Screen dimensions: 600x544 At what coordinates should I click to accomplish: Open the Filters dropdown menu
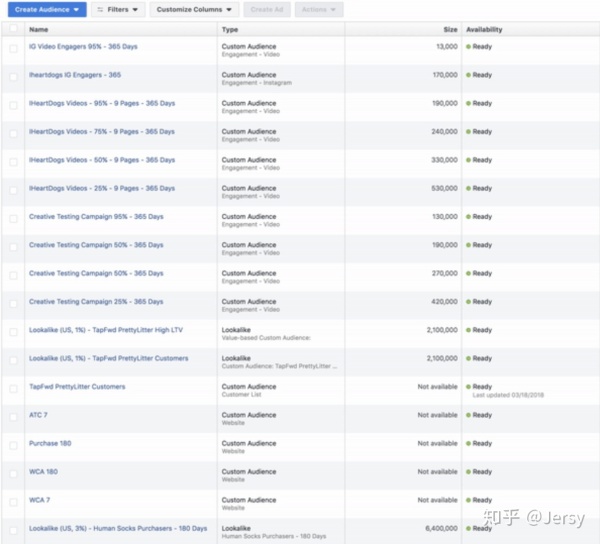pos(118,9)
